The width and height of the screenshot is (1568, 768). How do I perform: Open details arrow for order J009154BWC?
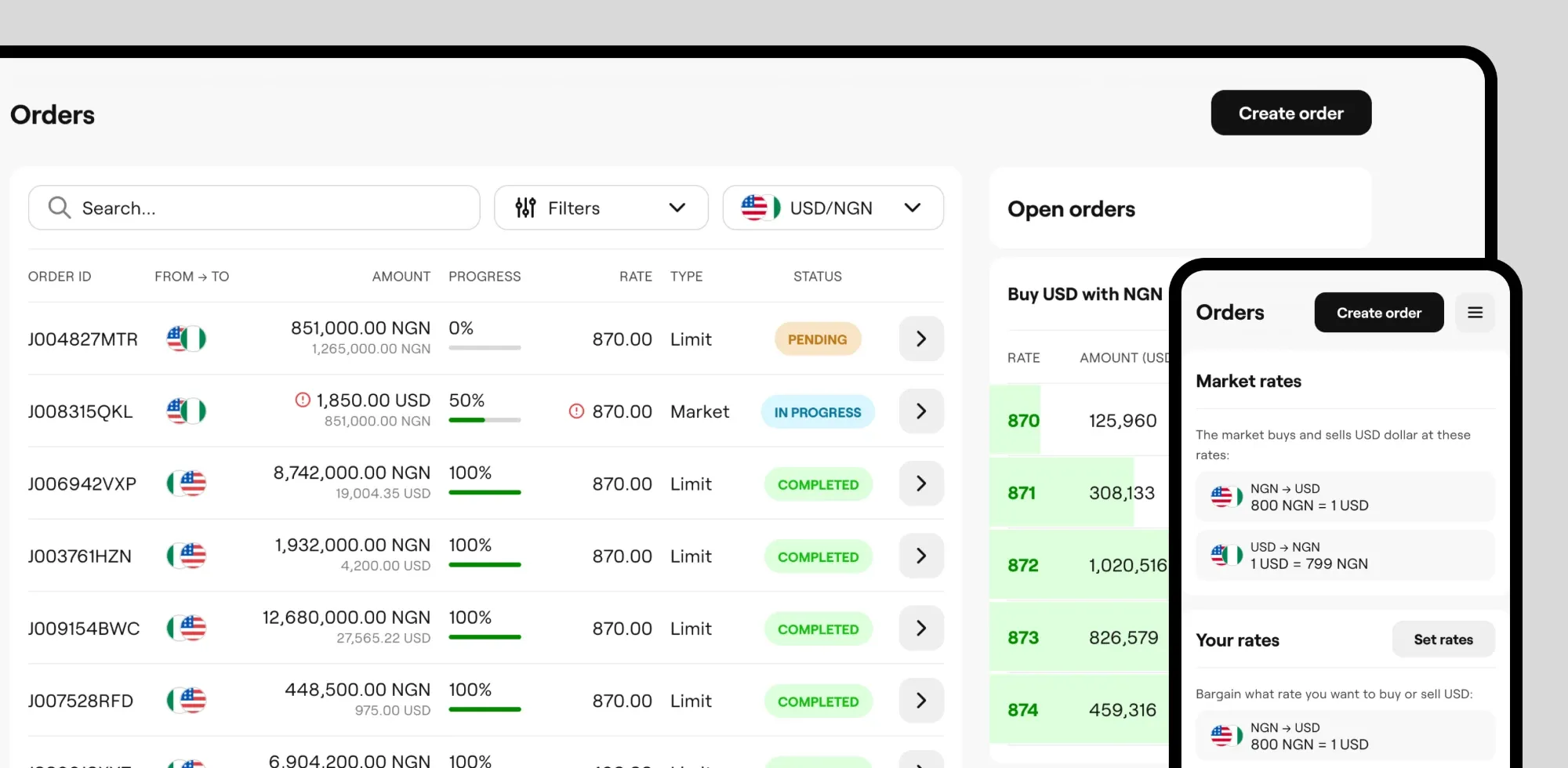pyautogui.click(x=921, y=629)
